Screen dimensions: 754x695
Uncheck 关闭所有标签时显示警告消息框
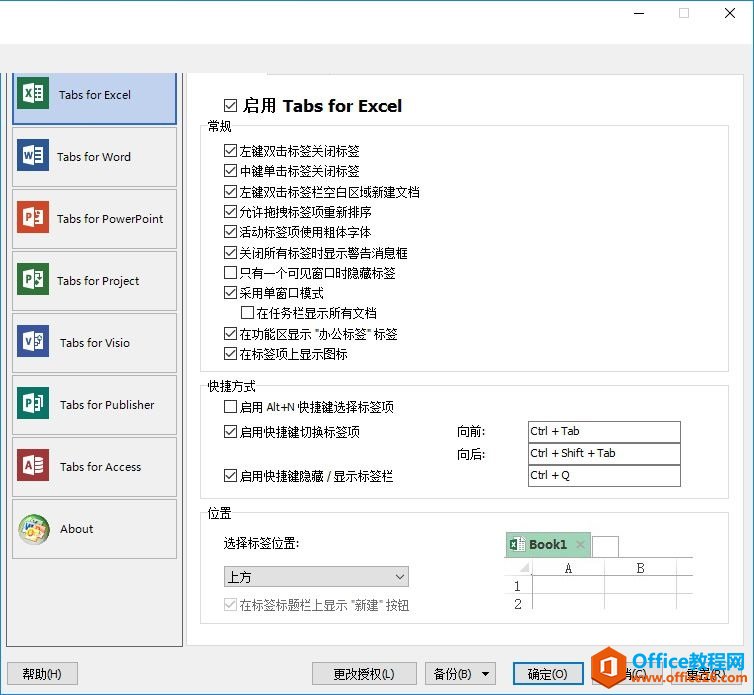tap(230, 253)
